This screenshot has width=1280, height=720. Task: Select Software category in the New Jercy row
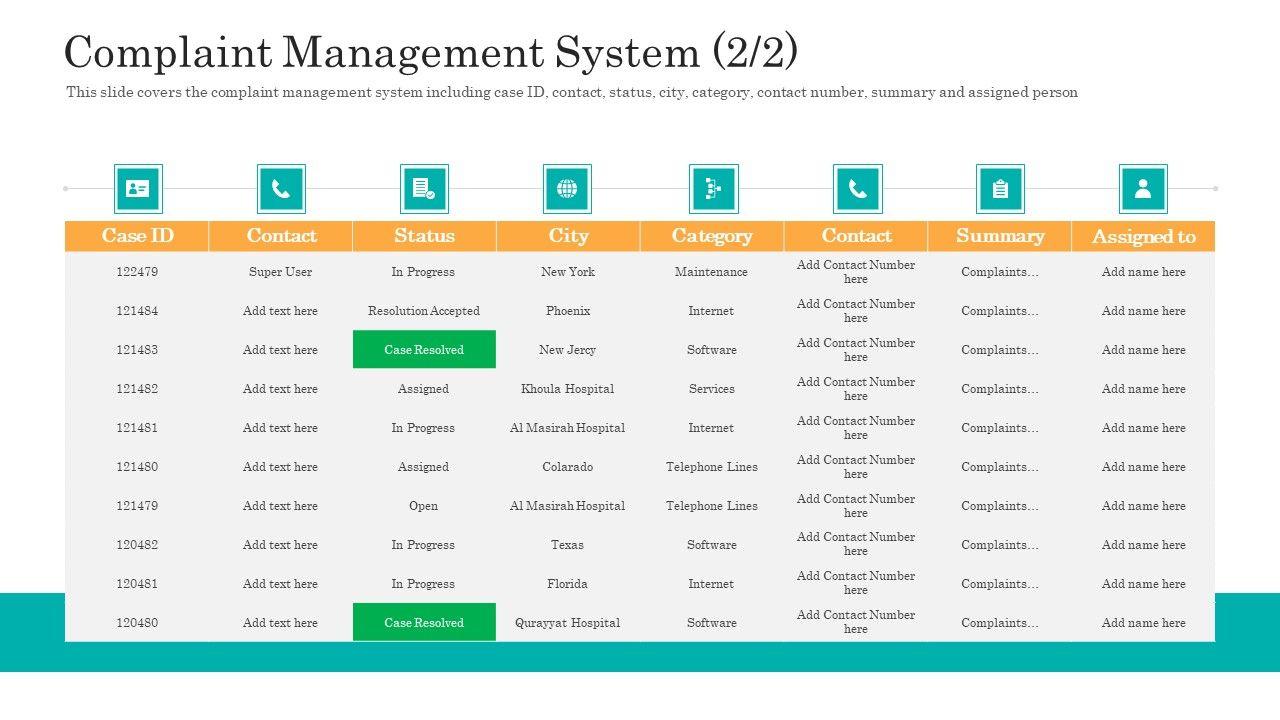tap(712, 350)
